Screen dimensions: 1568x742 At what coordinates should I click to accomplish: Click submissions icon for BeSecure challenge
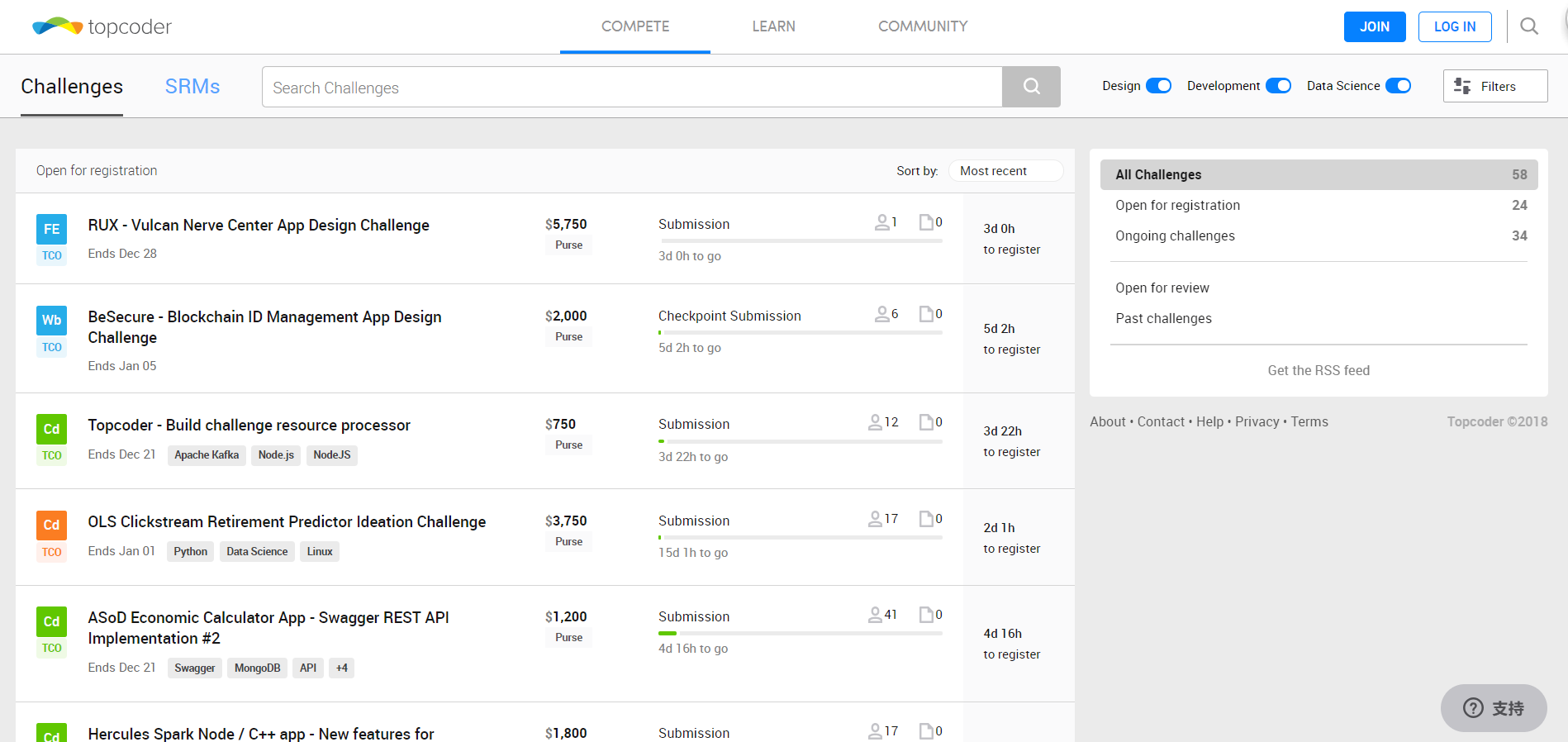926,314
